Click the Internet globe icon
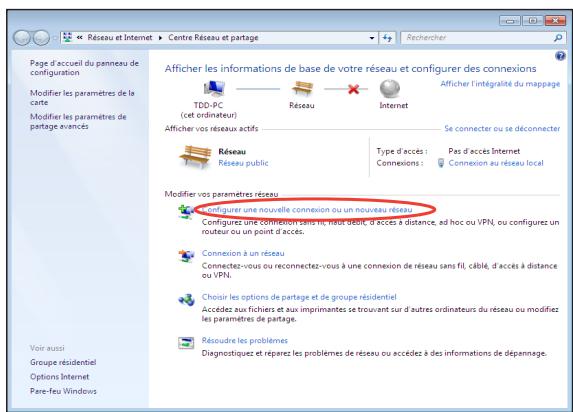573x412 pixels. 390,88
